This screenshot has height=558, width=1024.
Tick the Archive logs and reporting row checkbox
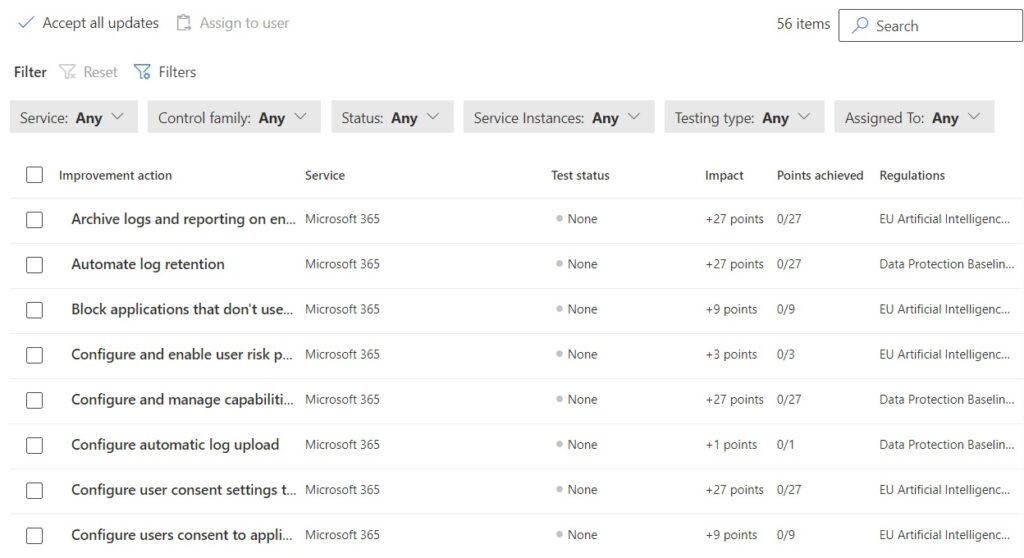tap(35, 220)
